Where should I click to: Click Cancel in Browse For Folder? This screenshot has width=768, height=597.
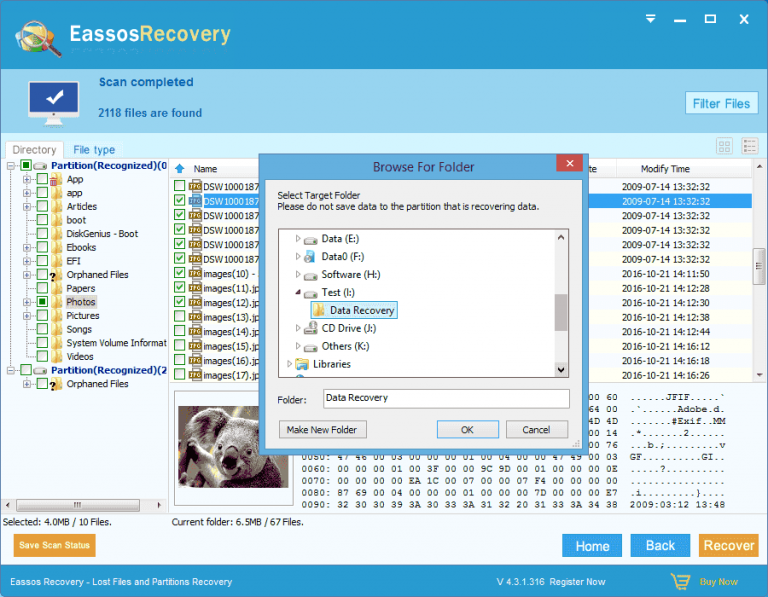536,430
